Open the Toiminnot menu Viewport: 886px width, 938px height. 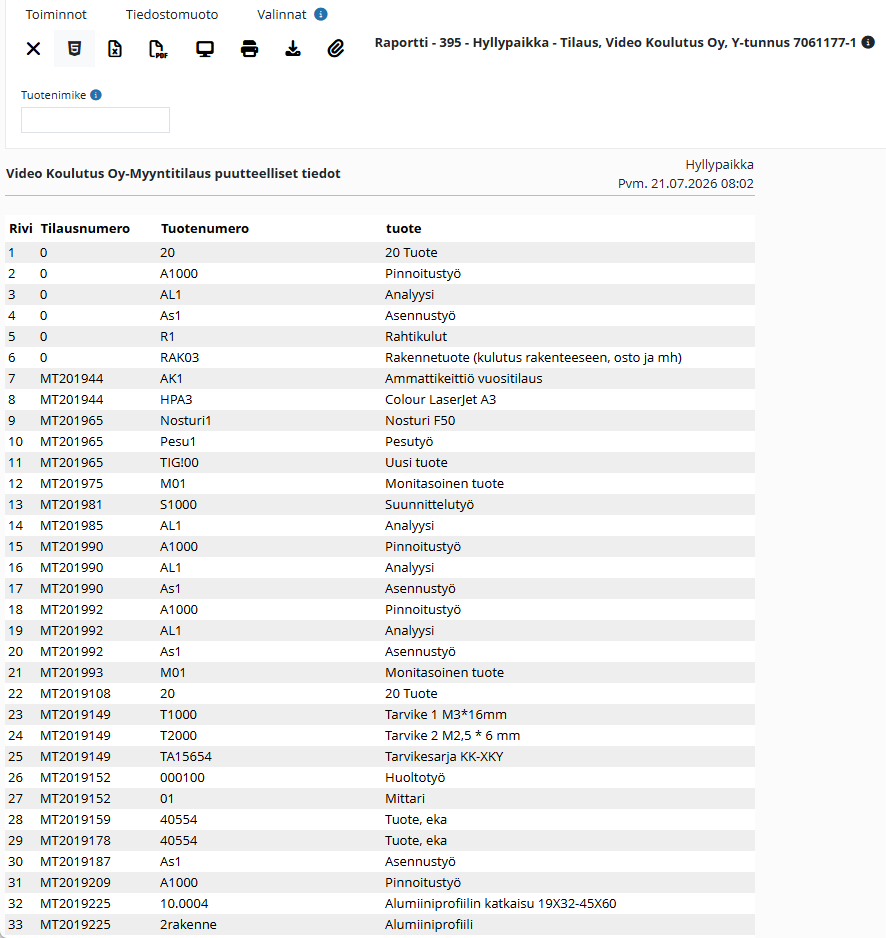[56, 14]
